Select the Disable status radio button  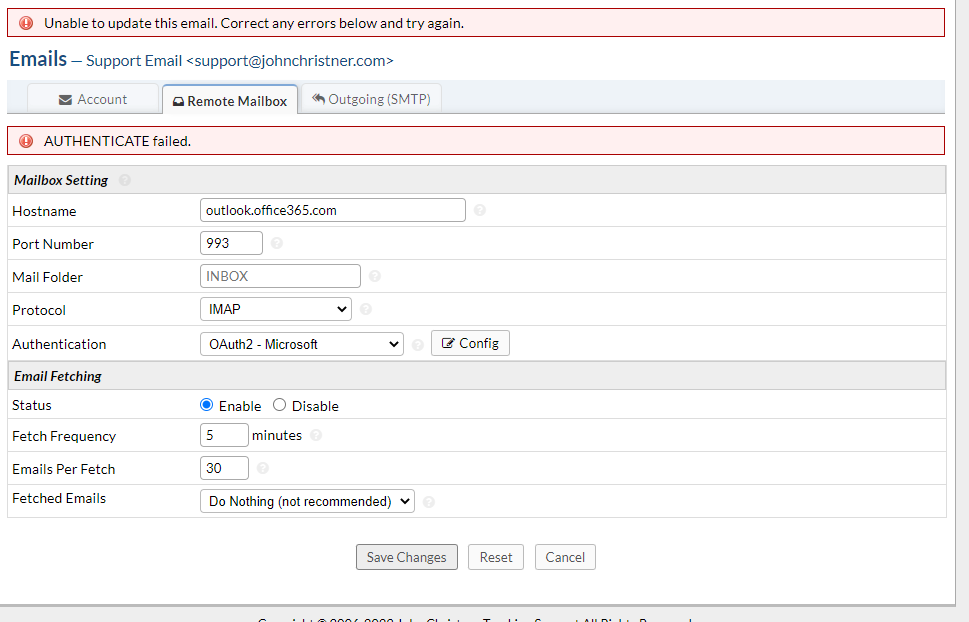click(280, 405)
